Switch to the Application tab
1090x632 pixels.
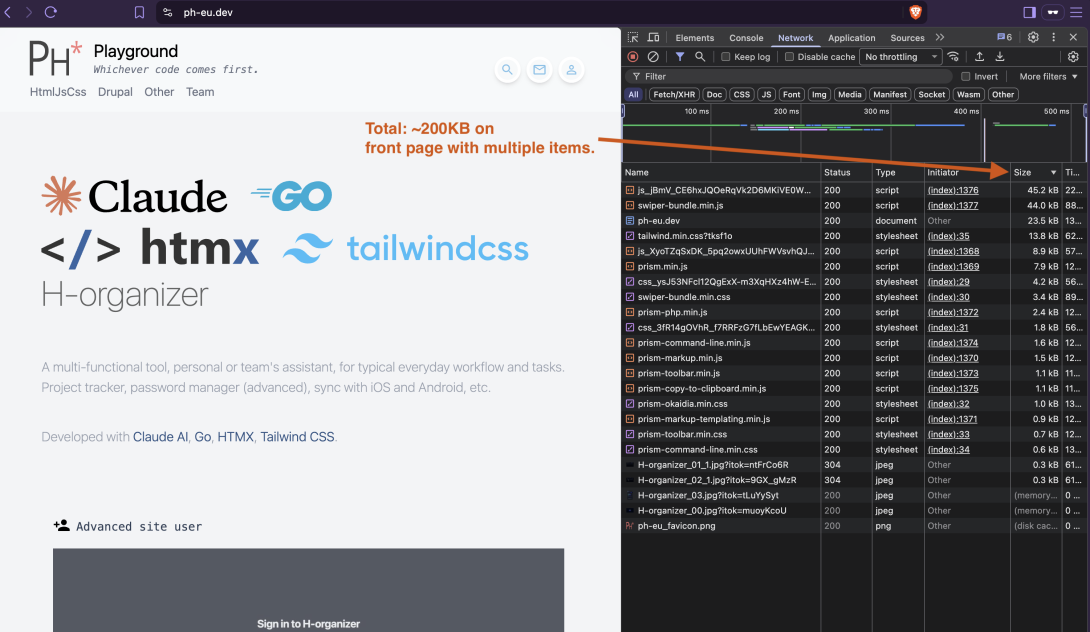click(x=852, y=38)
